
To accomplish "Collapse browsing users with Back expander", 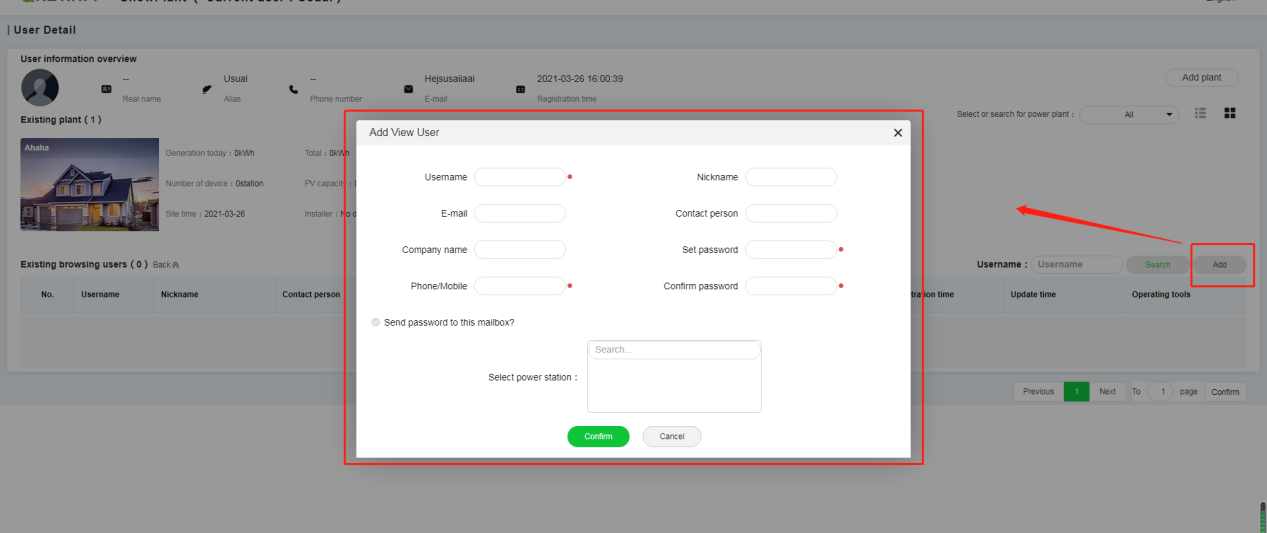I will point(166,265).
